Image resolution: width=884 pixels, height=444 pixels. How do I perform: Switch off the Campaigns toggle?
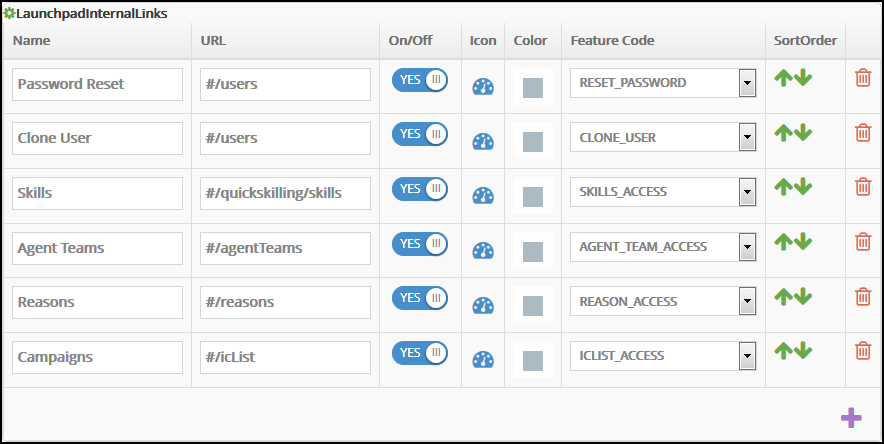tap(420, 353)
